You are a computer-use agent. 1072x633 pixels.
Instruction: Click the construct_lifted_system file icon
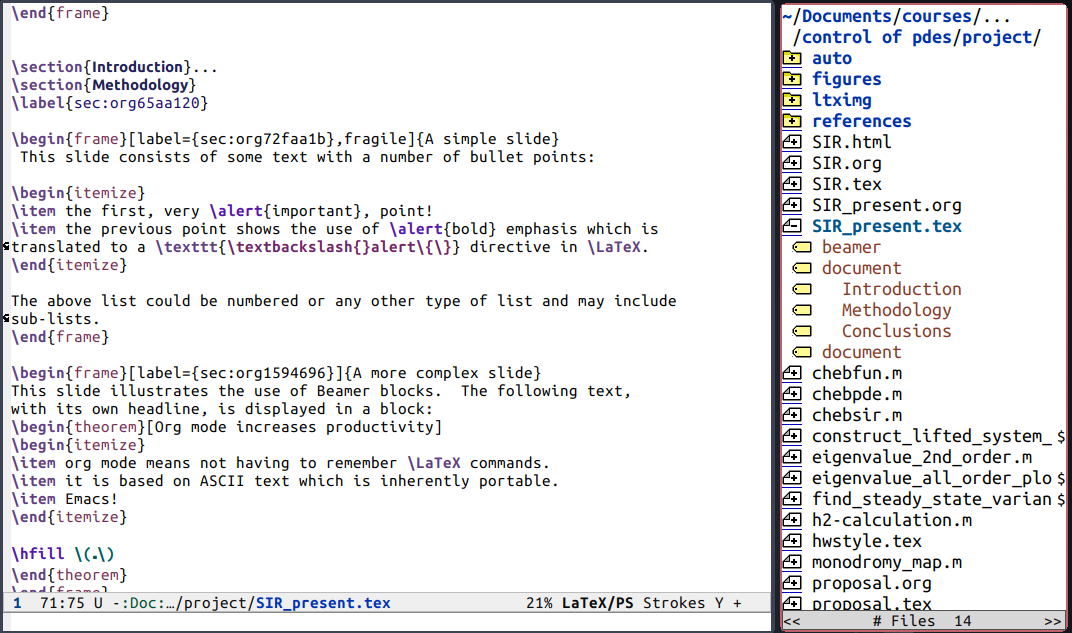pyautogui.click(x=792, y=436)
